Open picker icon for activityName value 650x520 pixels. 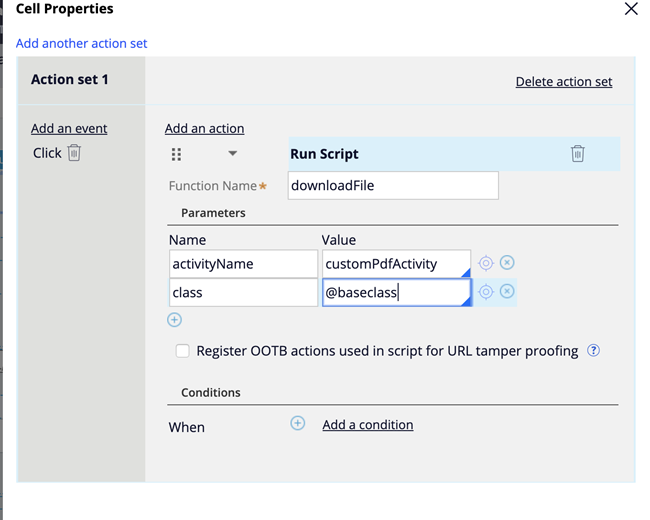click(486, 263)
